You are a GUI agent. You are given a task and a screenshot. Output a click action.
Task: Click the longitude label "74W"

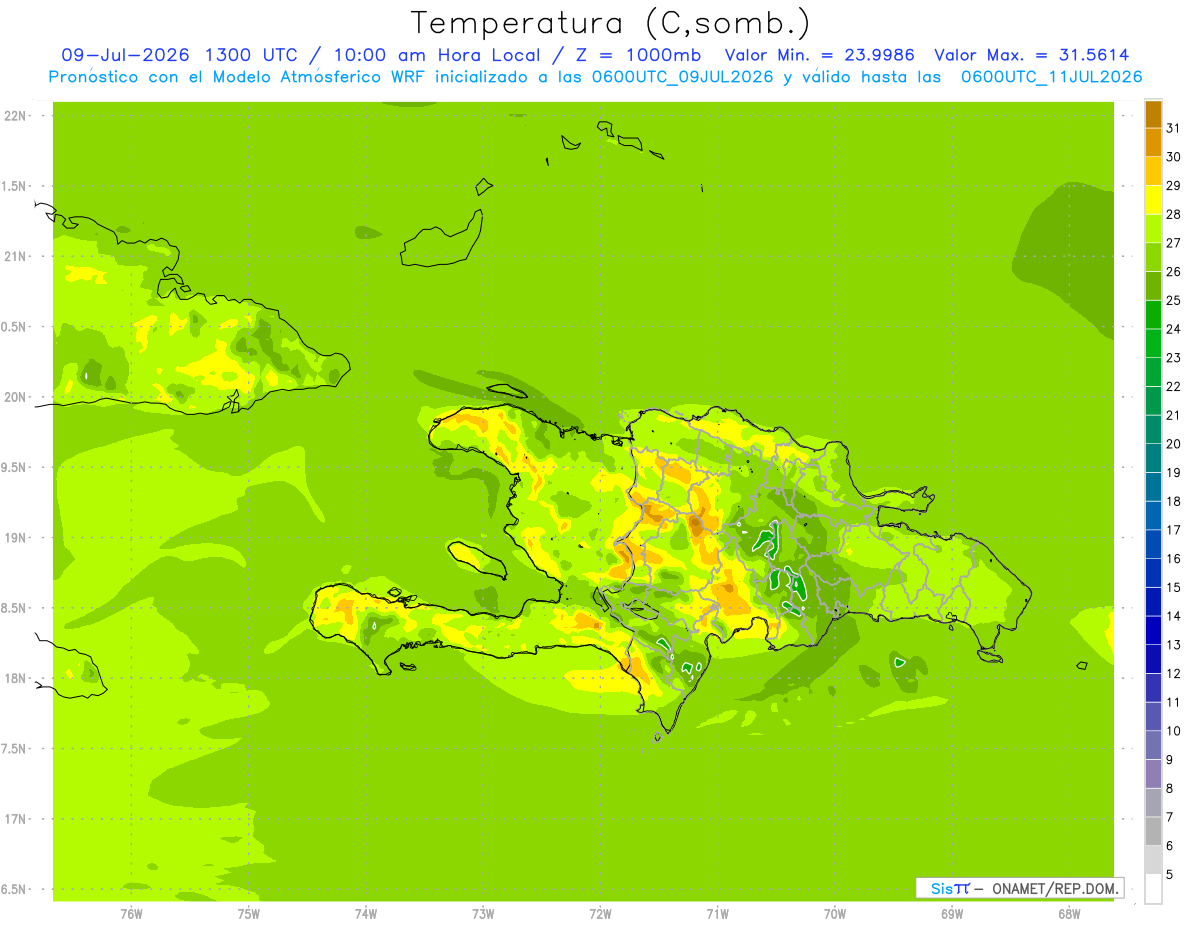point(366,914)
